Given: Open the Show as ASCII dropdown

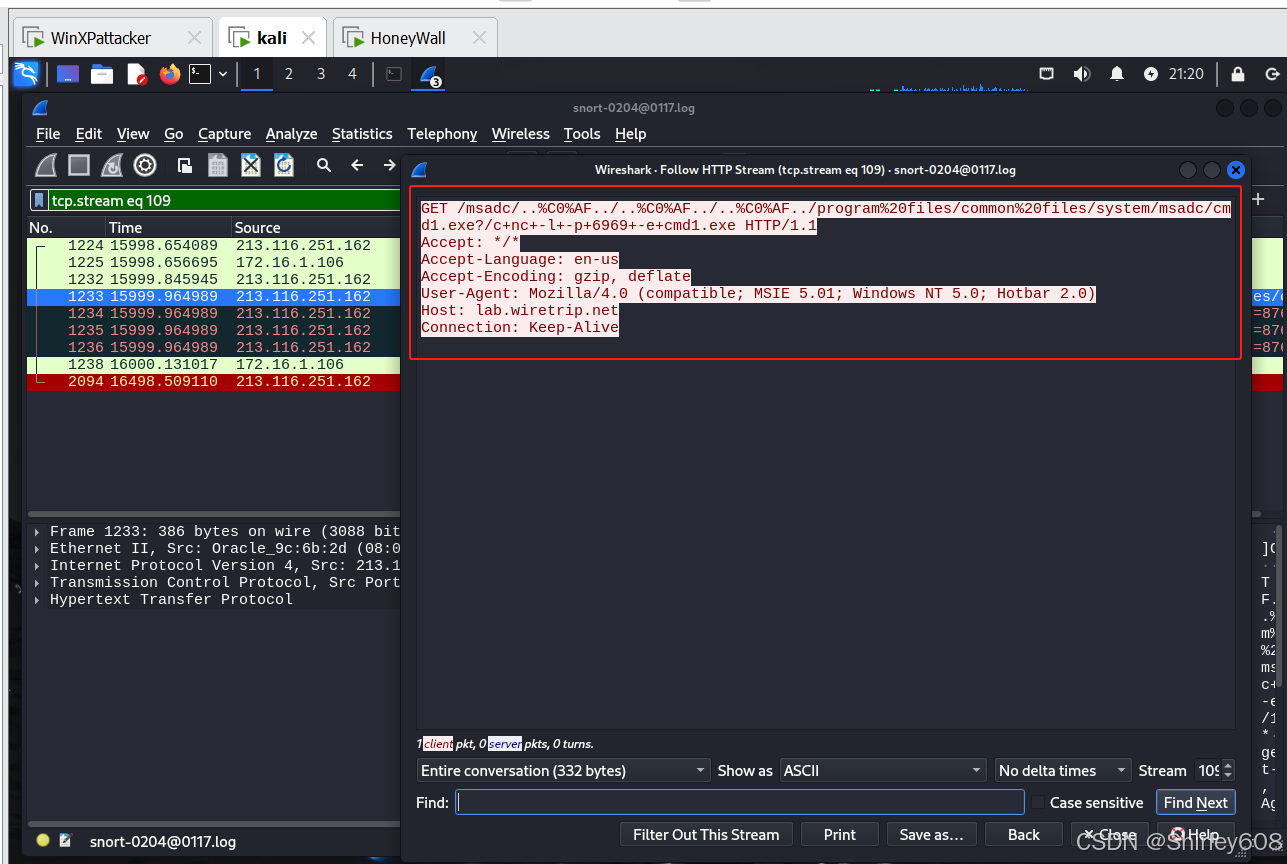Looking at the screenshot, I should coord(883,771).
